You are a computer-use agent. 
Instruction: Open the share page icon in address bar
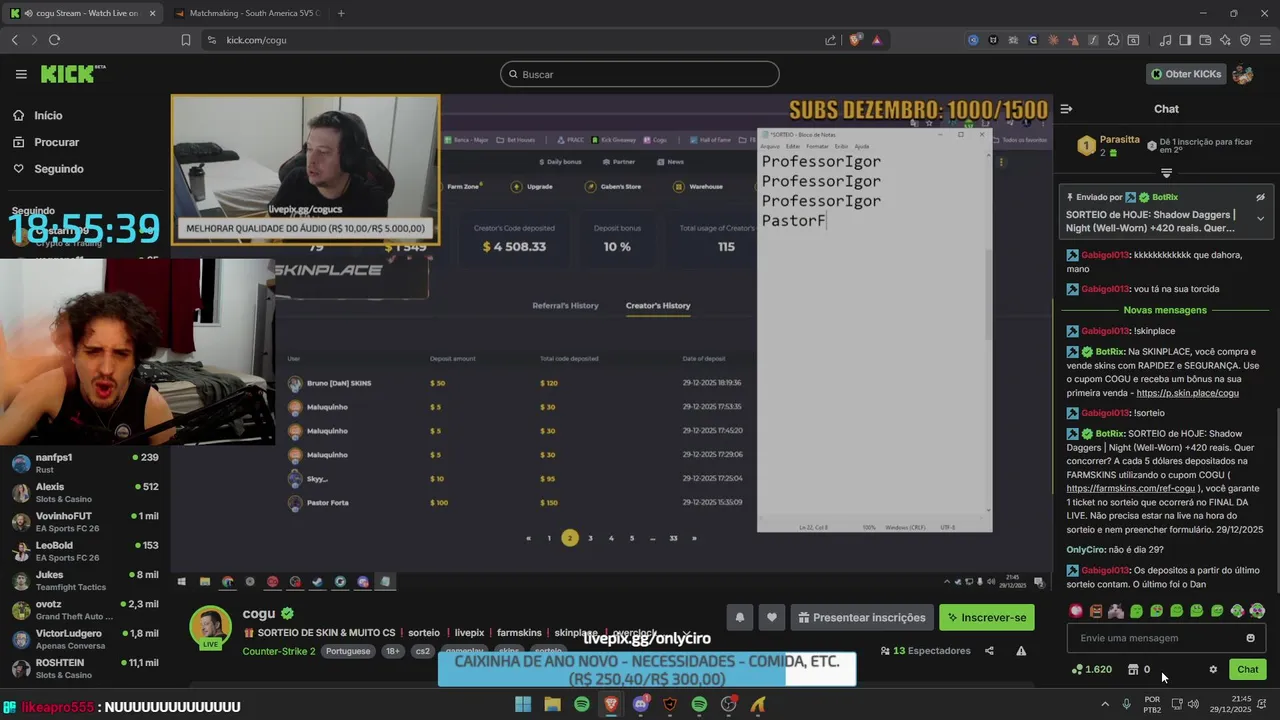coord(830,40)
